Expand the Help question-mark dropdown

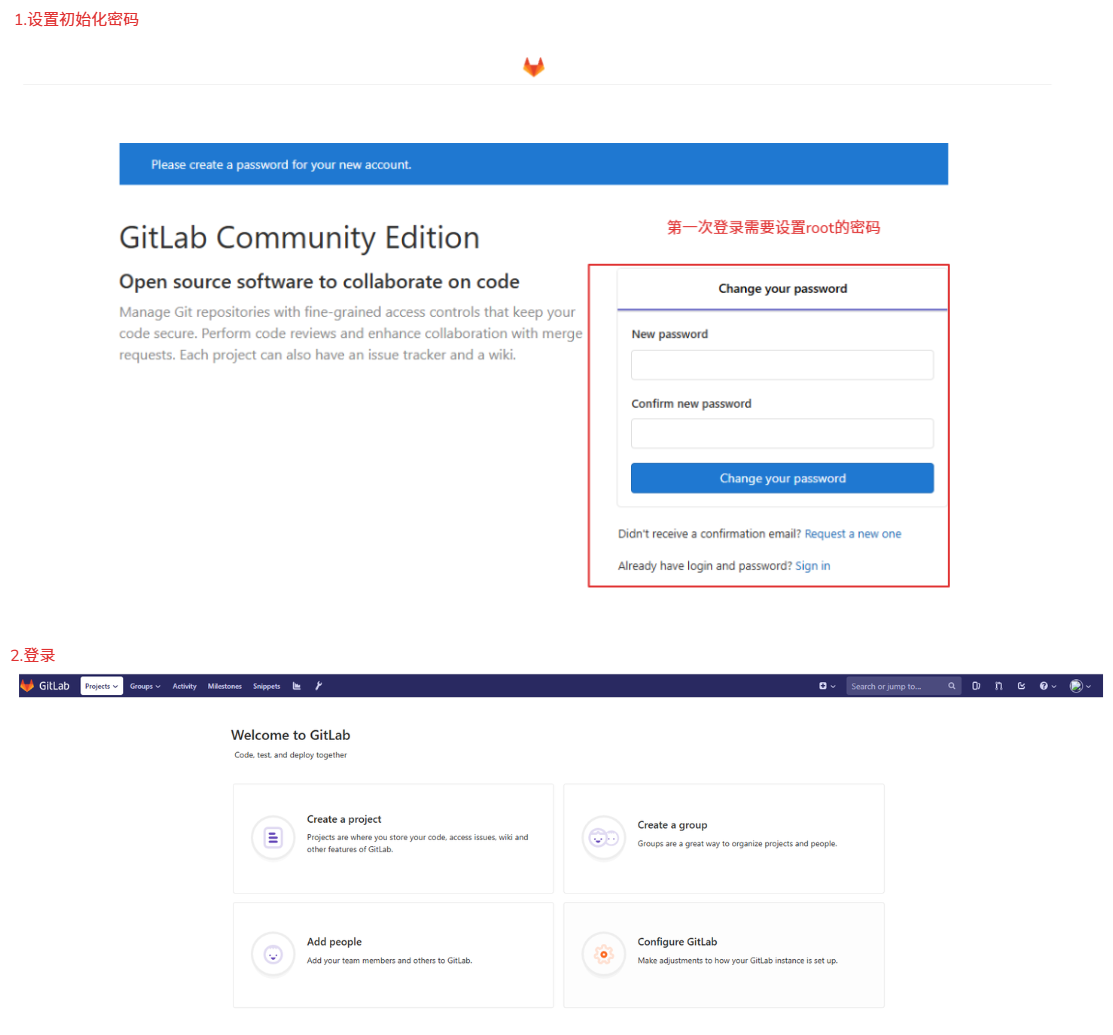(x=1048, y=686)
